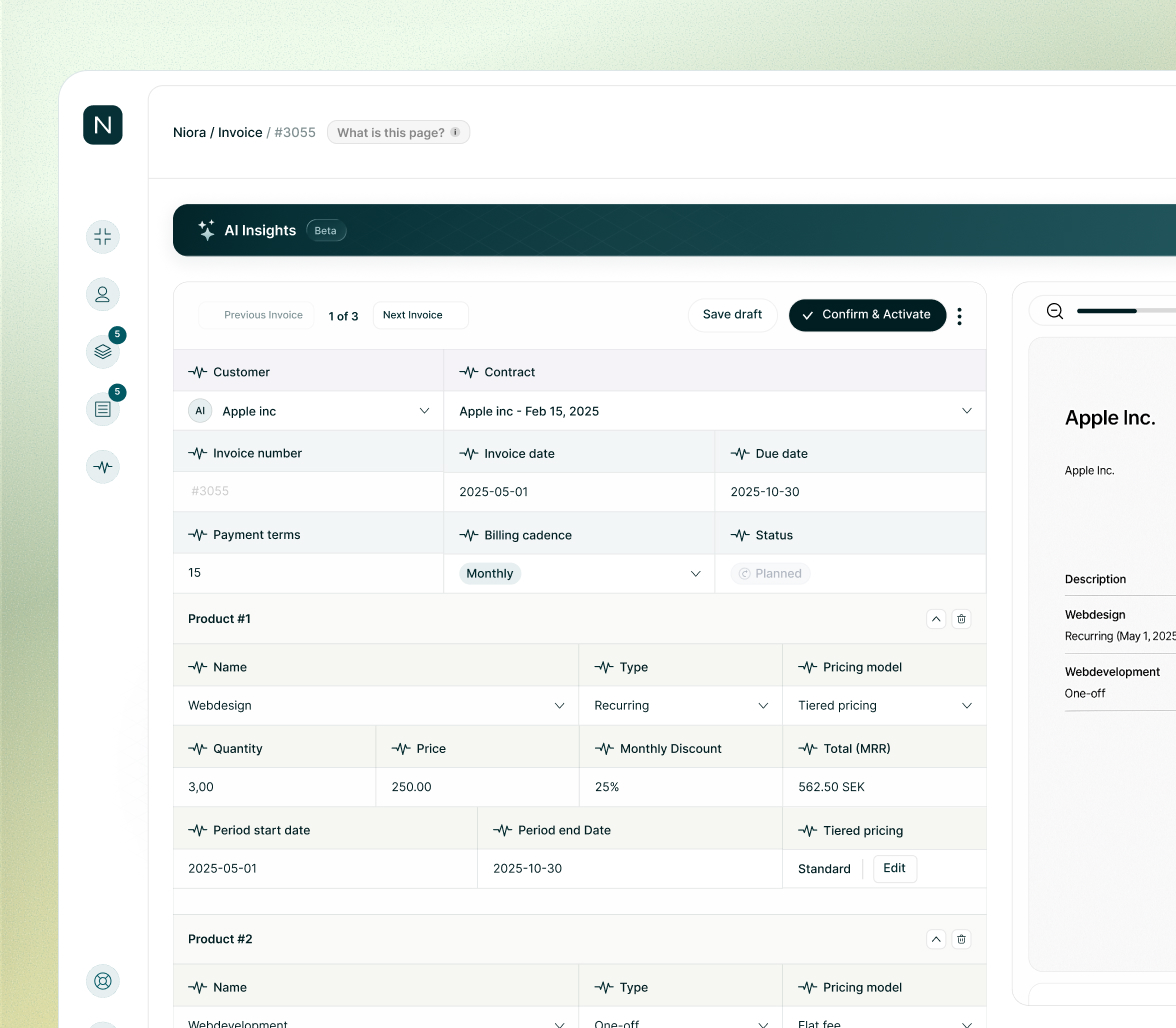Click pulse icon beside Period end Date

[x=502, y=830]
